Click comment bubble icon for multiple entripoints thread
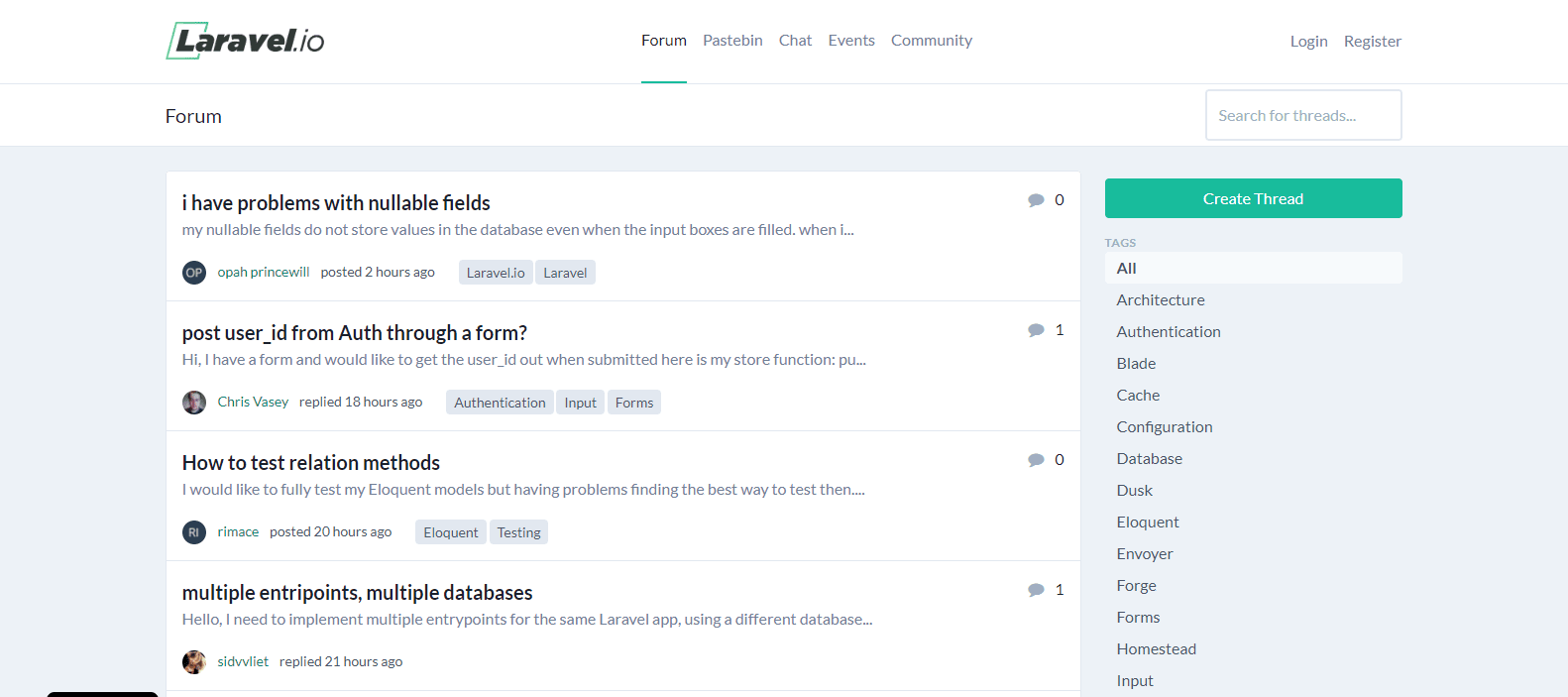Viewport: 1568px width, 697px height. pos(1036,590)
